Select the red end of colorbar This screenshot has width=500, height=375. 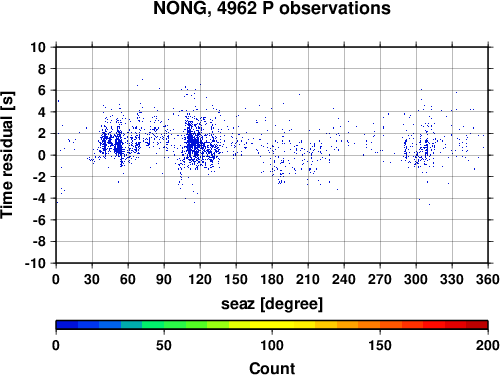(x=477, y=325)
